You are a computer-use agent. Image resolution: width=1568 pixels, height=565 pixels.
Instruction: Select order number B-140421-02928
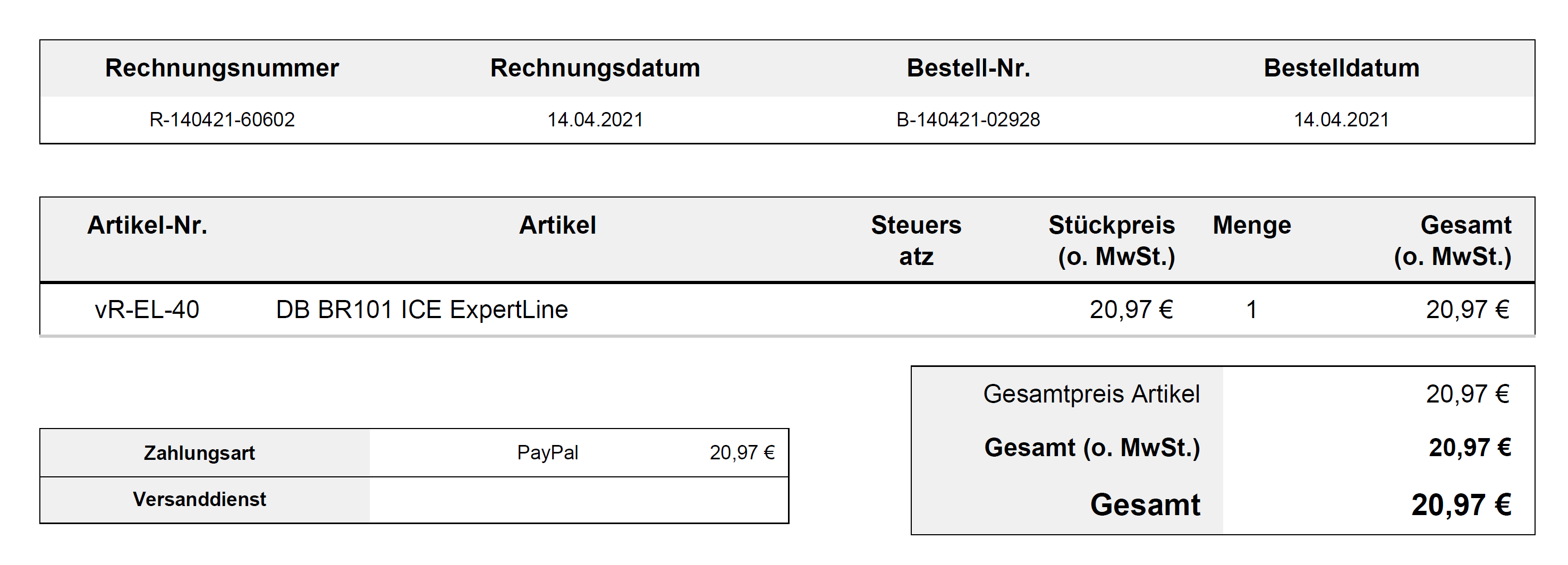pyautogui.click(x=968, y=119)
